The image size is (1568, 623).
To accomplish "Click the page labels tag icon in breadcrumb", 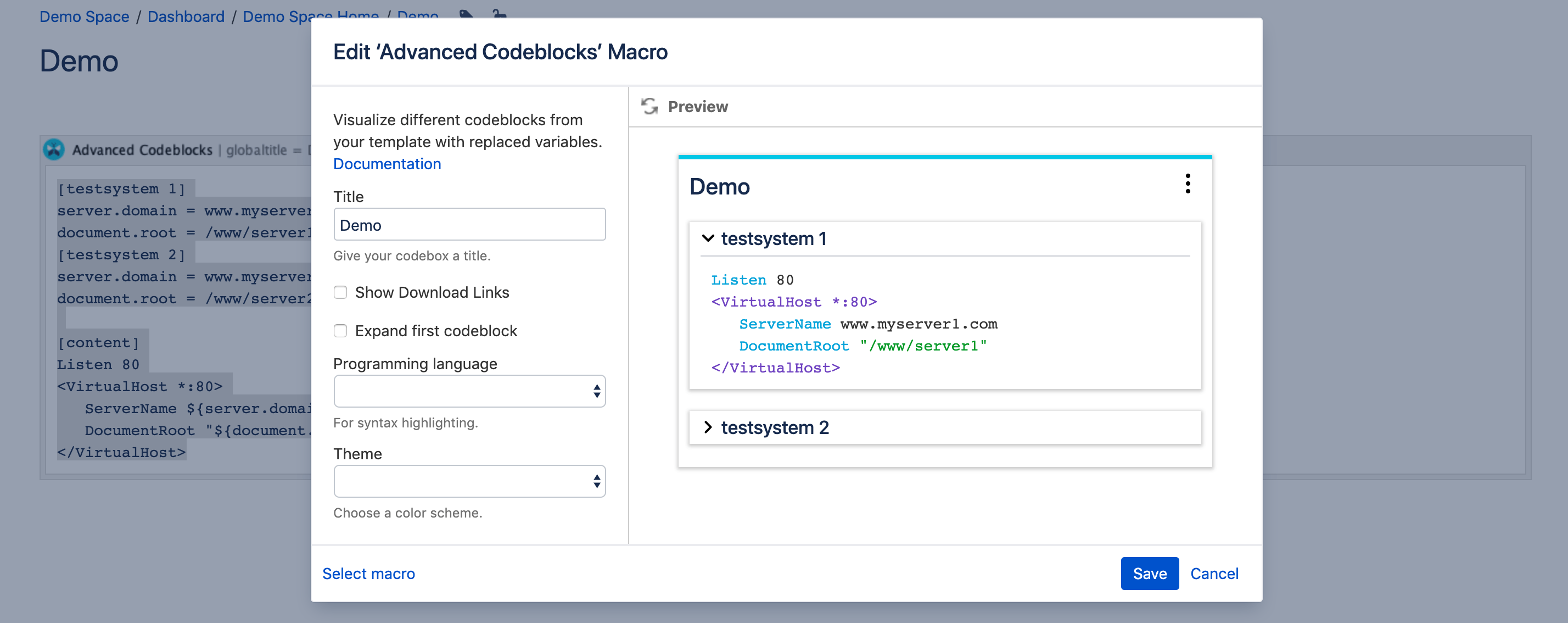I will coord(465,15).
